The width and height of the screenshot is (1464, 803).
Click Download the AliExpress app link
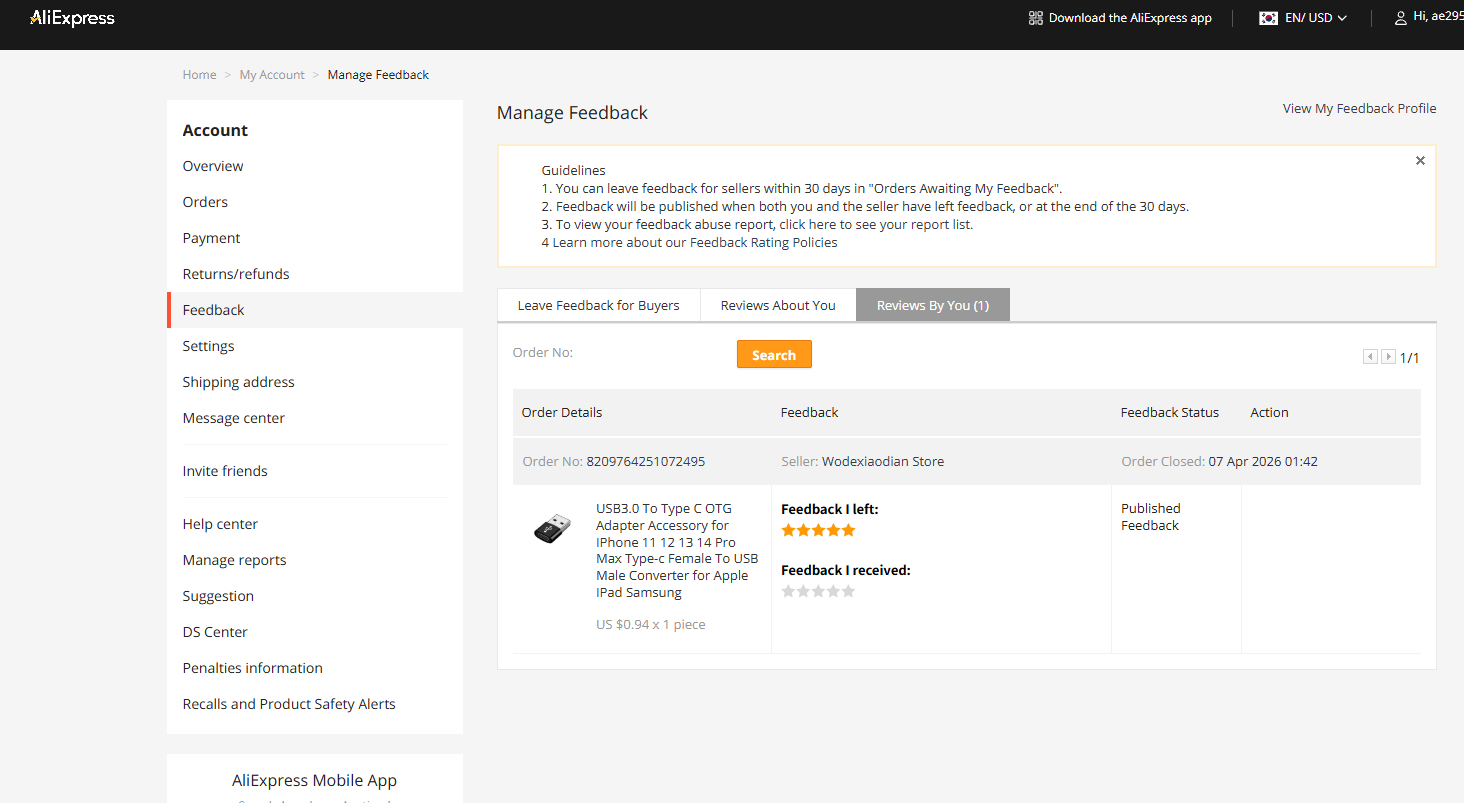pyautogui.click(x=1130, y=18)
